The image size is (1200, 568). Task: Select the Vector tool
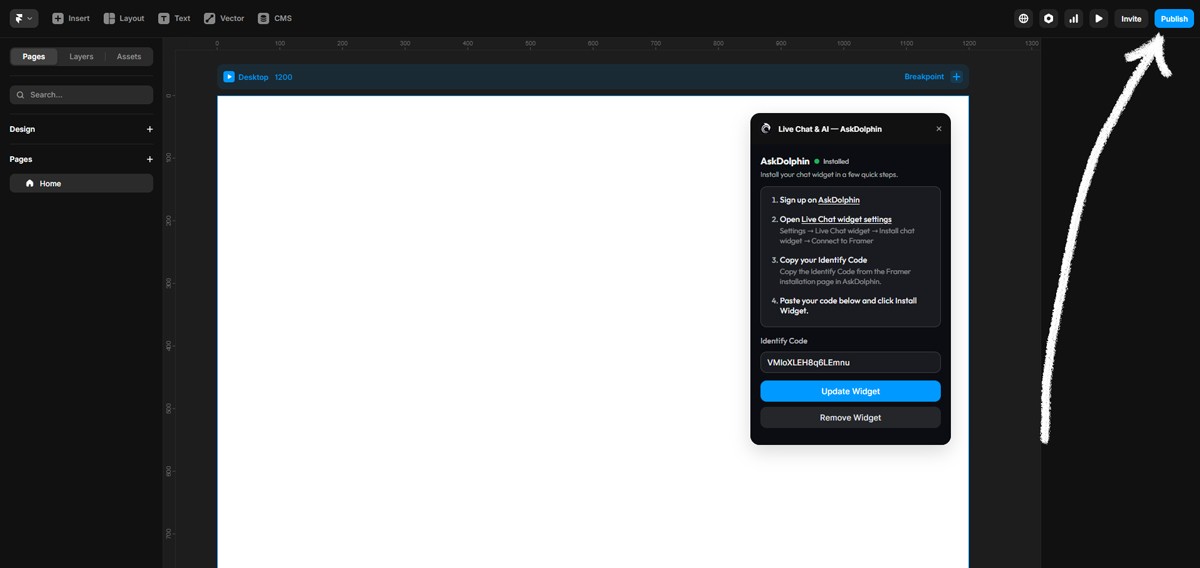(224, 18)
